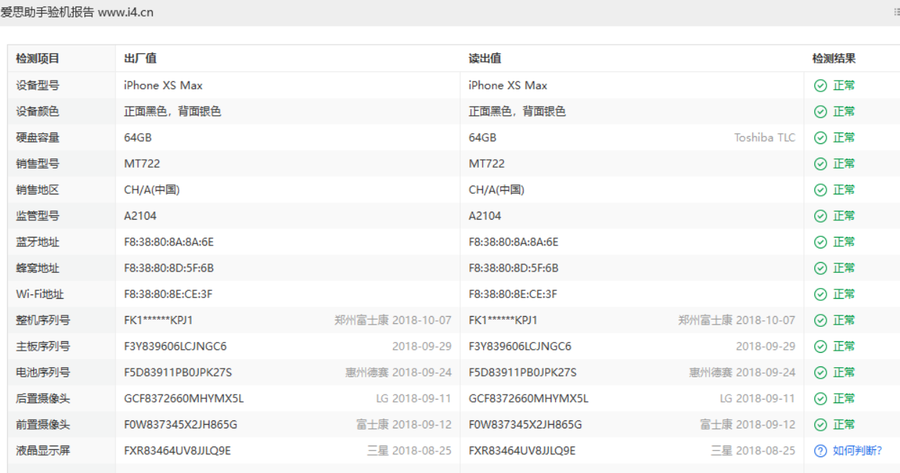Click read value 64GB
The height and width of the screenshot is (473, 900).
pos(482,138)
